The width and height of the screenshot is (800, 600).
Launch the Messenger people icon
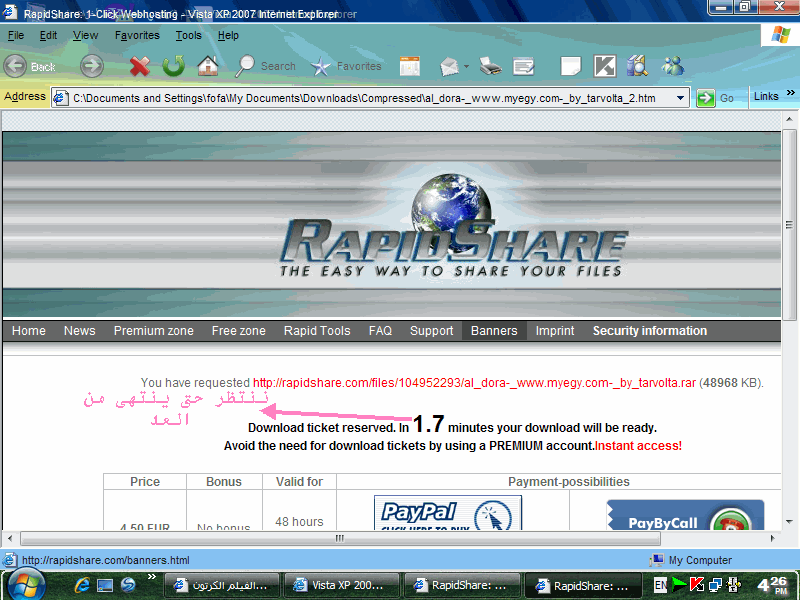click(x=672, y=66)
